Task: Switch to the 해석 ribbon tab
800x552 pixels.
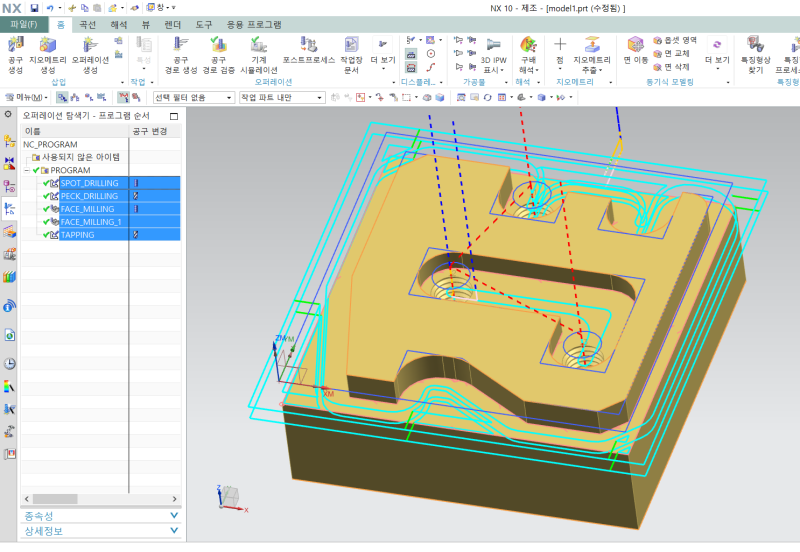Action: coord(118,23)
